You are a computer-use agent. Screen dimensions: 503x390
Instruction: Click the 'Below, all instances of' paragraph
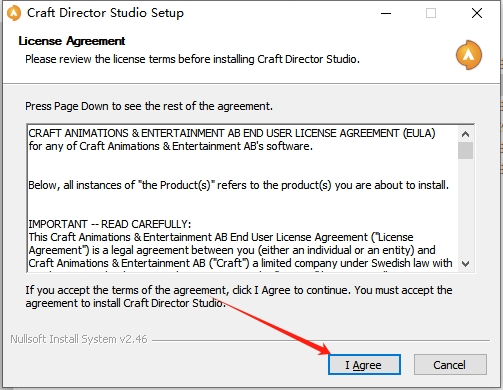pyautogui.click(x=239, y=185)
